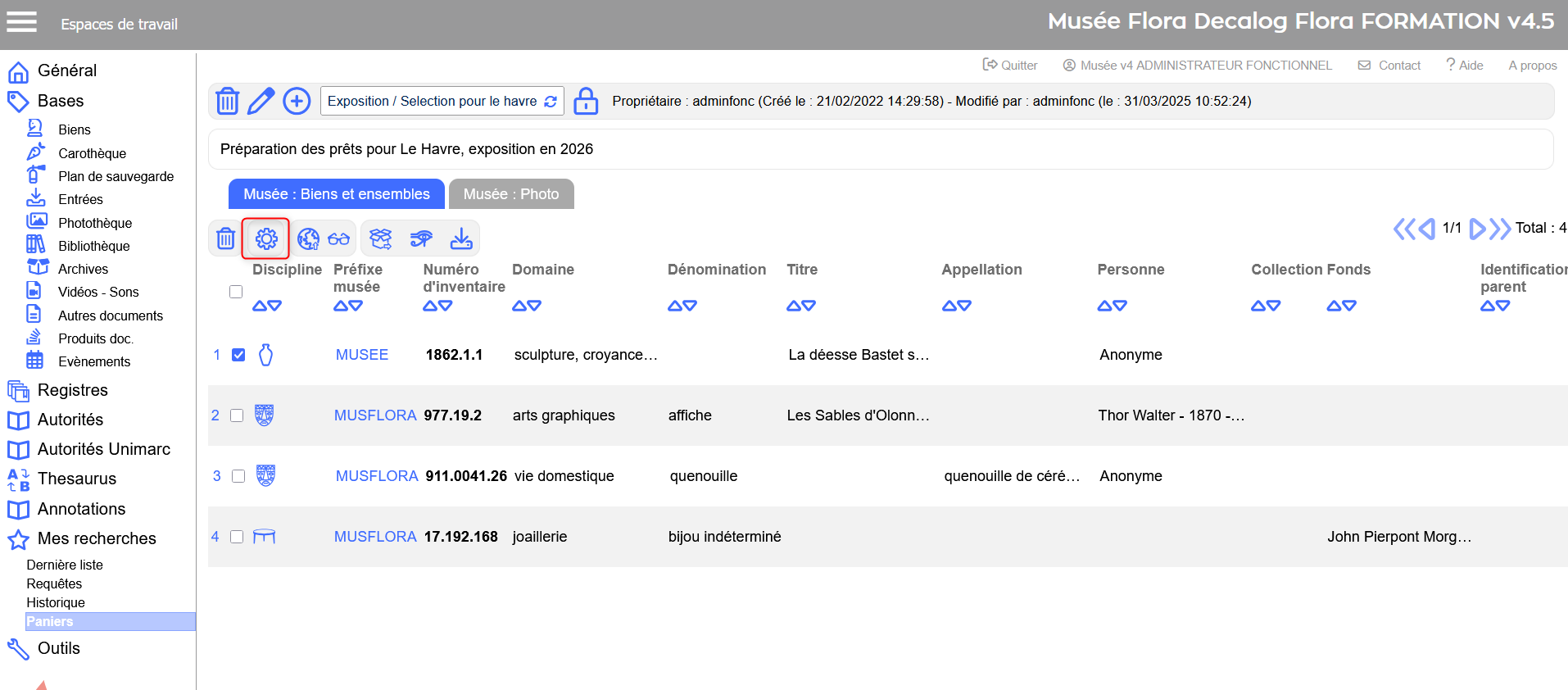Check the checkbox for row 2 affiche

click(237, 415)
